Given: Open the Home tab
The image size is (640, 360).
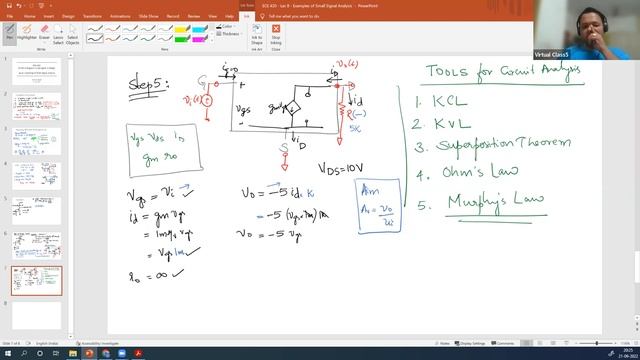Looking at the screenshot, I should (x=29, y=16).
